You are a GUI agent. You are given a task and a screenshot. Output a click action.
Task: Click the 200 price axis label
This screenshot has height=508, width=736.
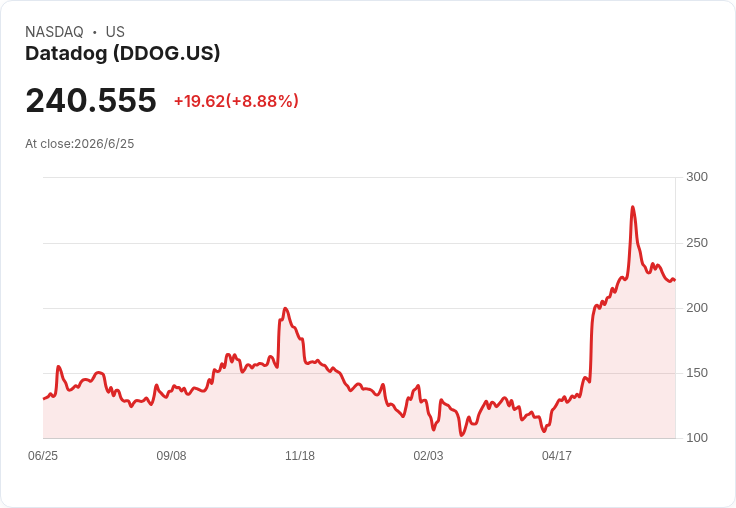tap(697, 308)
